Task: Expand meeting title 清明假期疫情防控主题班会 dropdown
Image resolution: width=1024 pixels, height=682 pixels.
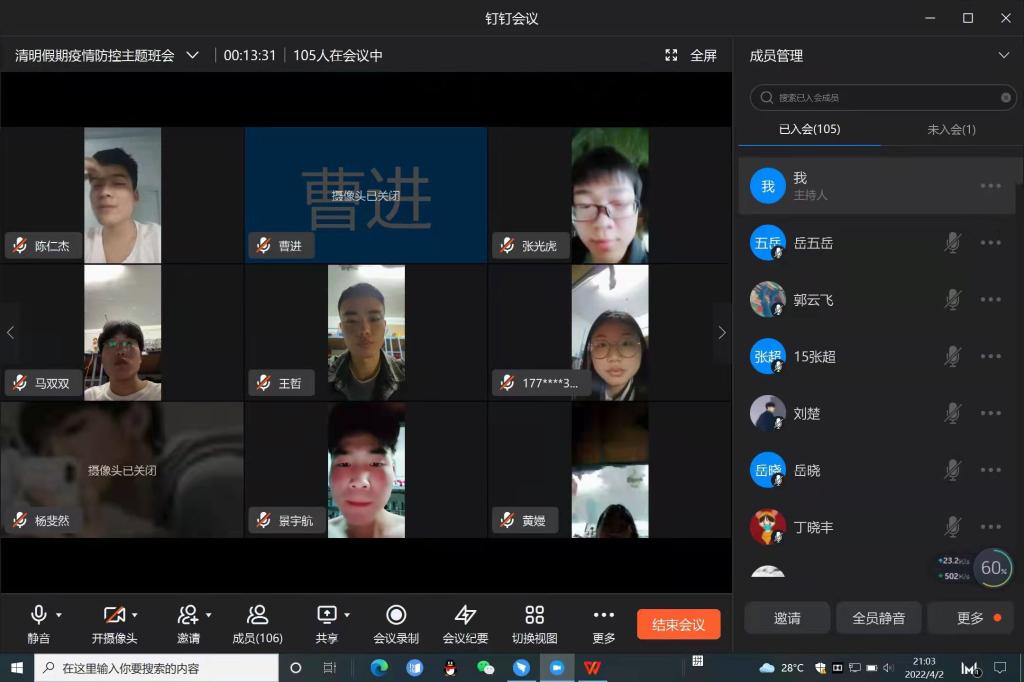Action: point(192,56)
